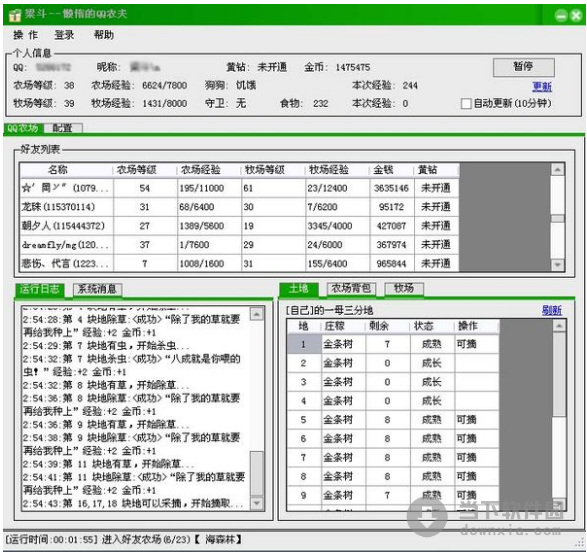Switch to the 系统消息 tab
The height and width of the screenshot is (554, 587).
point(97,289)
